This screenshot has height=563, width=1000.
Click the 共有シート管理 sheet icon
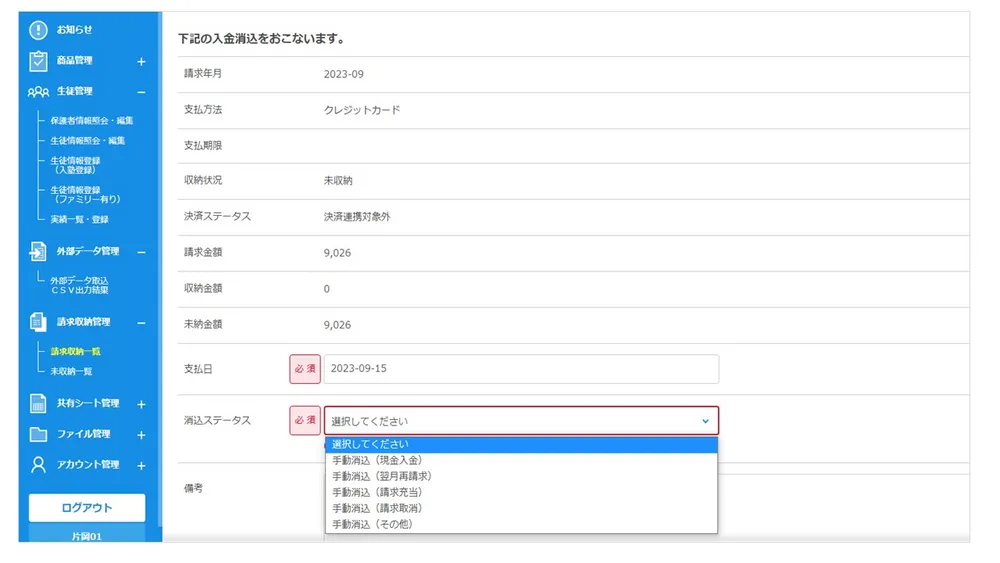(38, 404)
